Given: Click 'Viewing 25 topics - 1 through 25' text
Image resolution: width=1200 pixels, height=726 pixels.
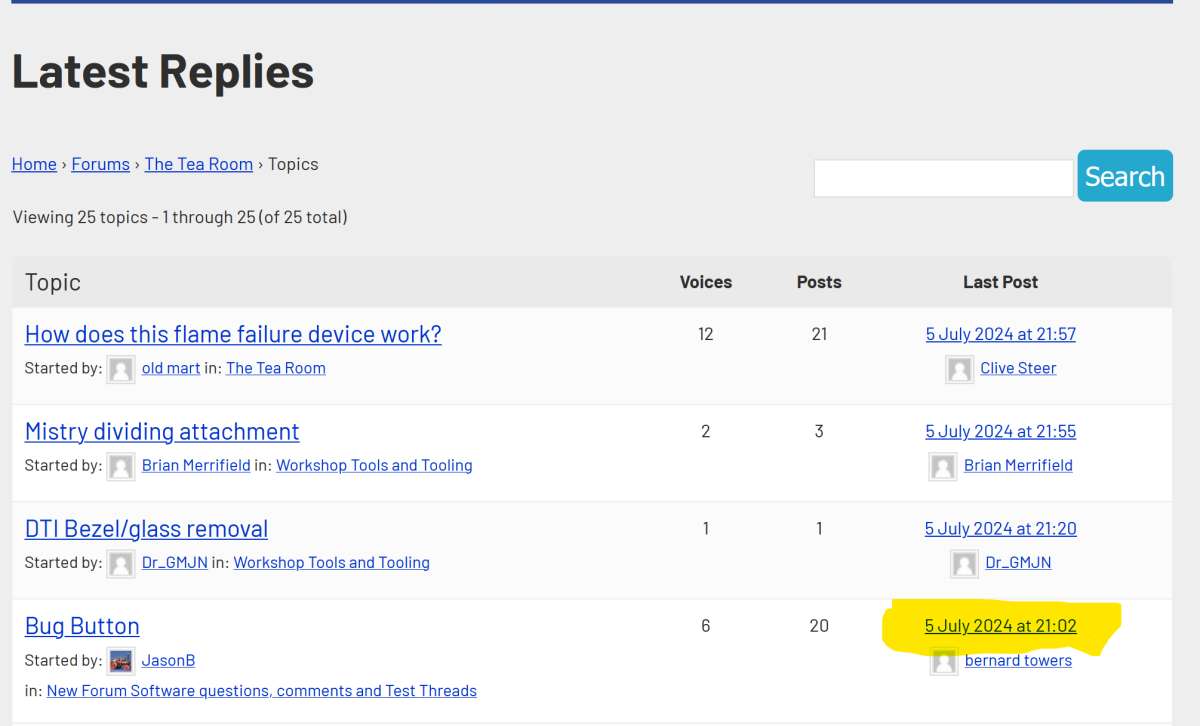Looking at the screenshot, I should (180, 217).
